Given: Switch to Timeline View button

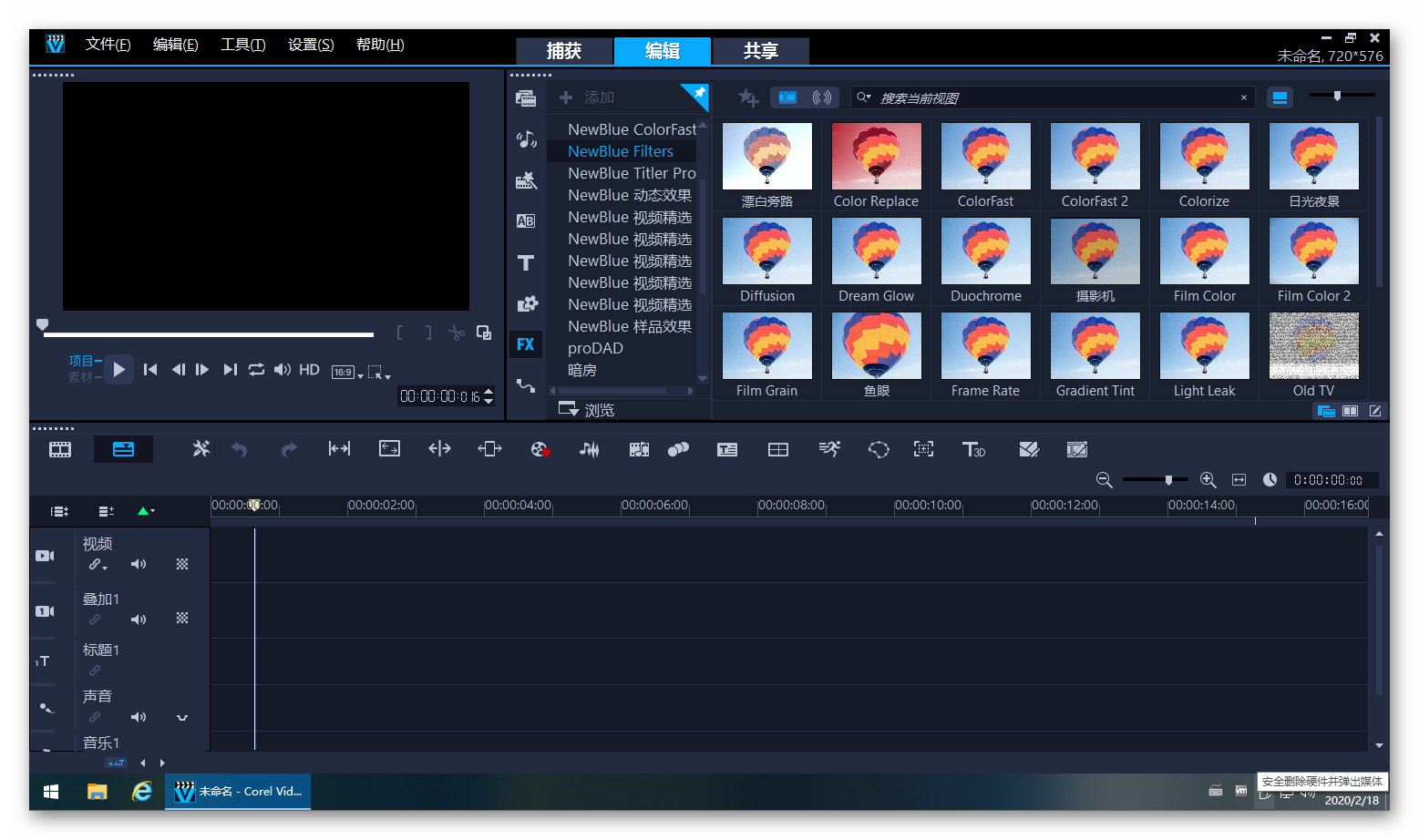Looking at the screenshot, I should 123,449.
